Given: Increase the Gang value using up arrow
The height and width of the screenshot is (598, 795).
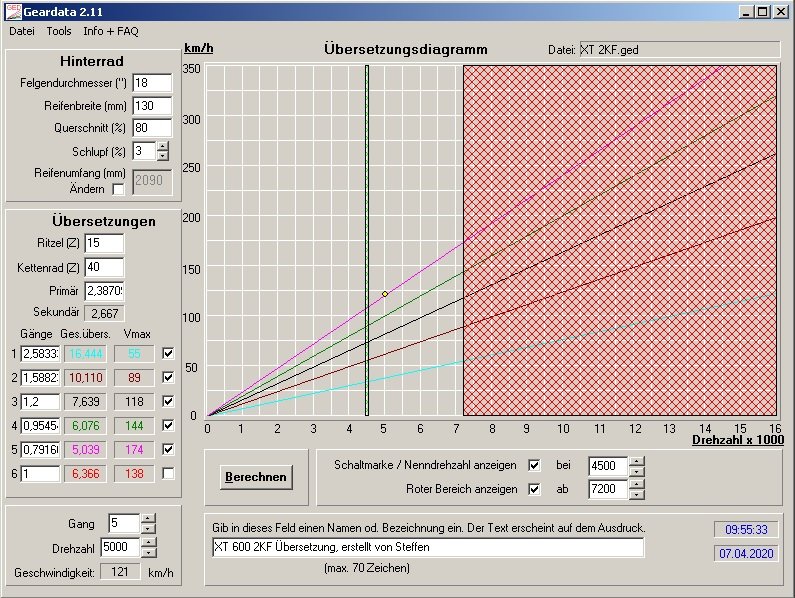Looking at the screenshot, I should point(149,518).
